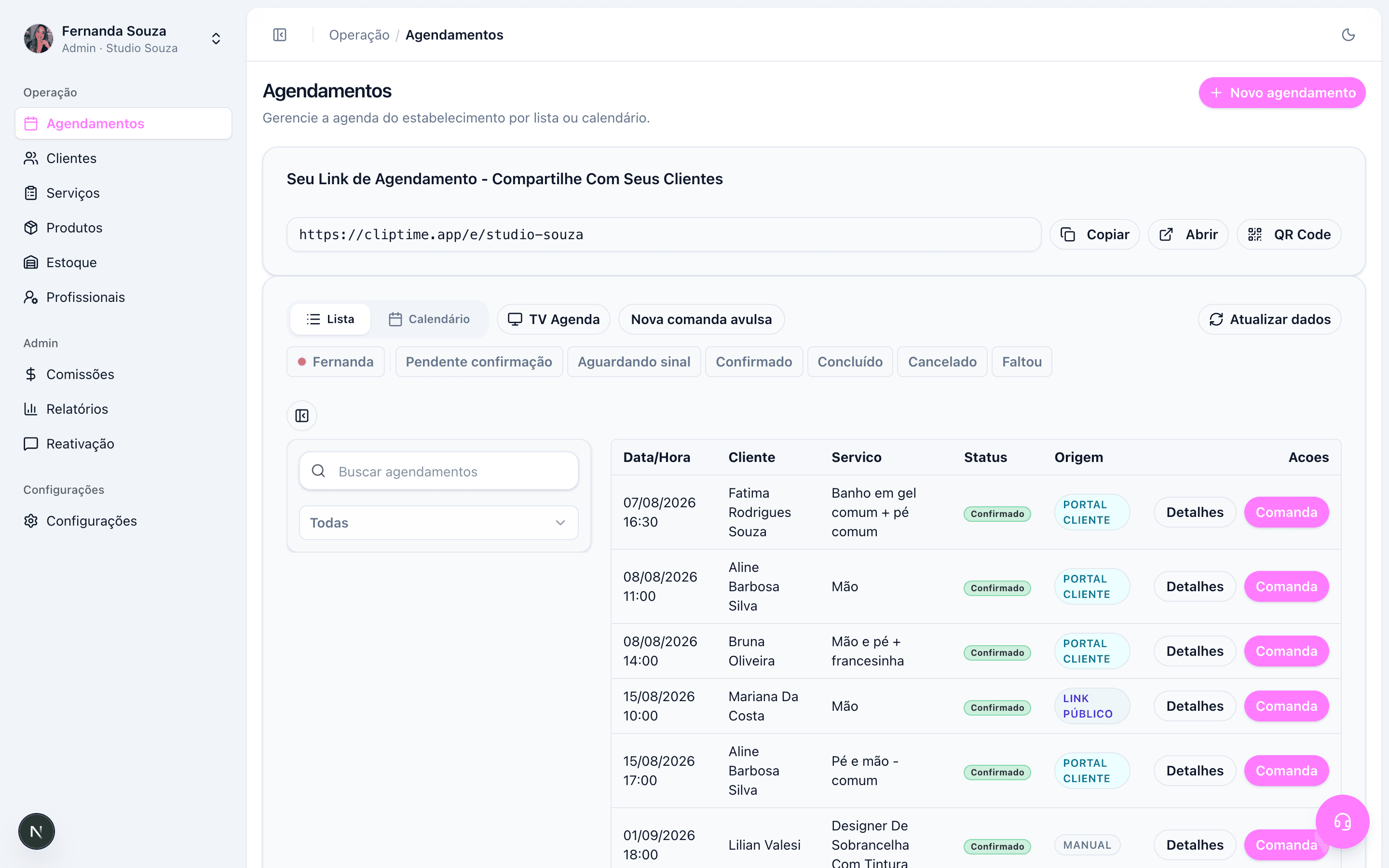The image size is (1389, 868).
Task: Click the Lilian Valesi client name
Action: click(x=764, y=845)
